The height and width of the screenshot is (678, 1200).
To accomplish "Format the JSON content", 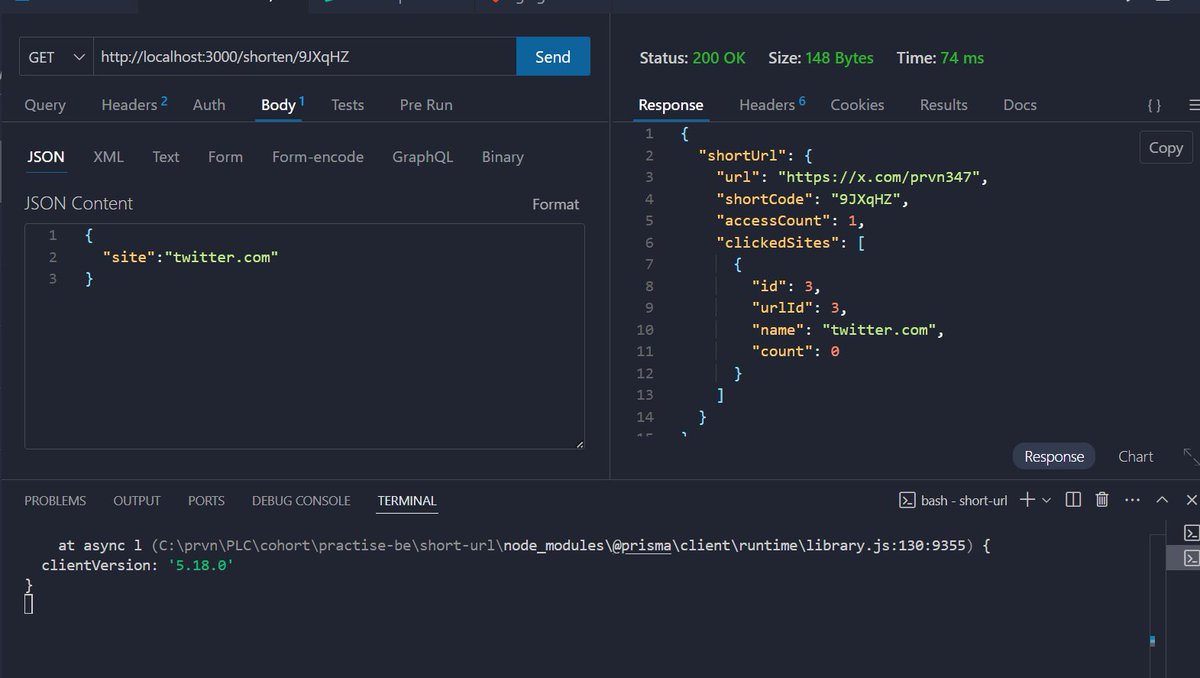I will (555, 204).
